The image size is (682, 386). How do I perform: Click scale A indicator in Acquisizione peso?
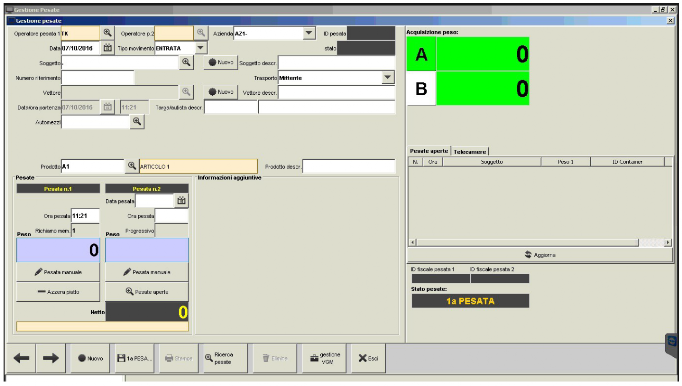tap(421, 54)
